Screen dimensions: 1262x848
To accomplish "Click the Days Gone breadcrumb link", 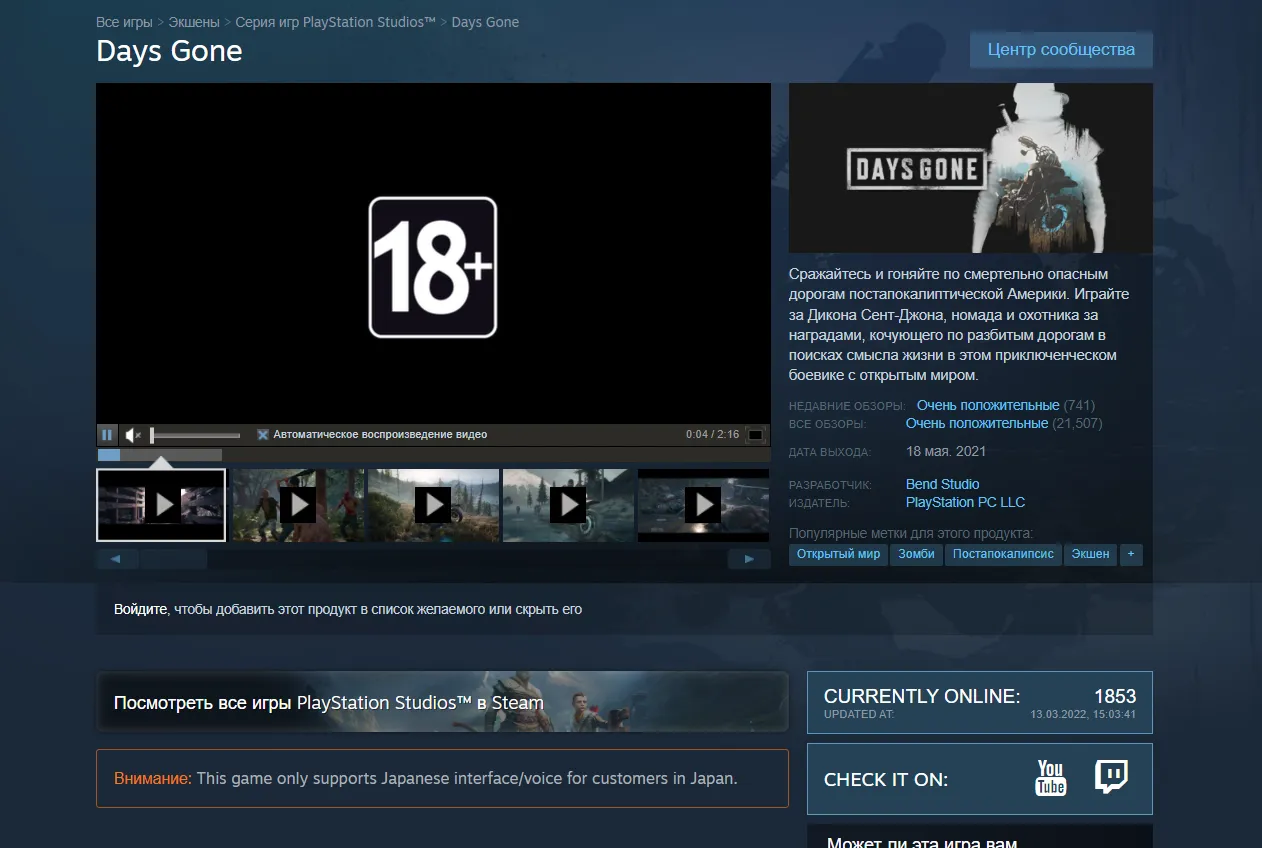I will [x=485, y=21].
